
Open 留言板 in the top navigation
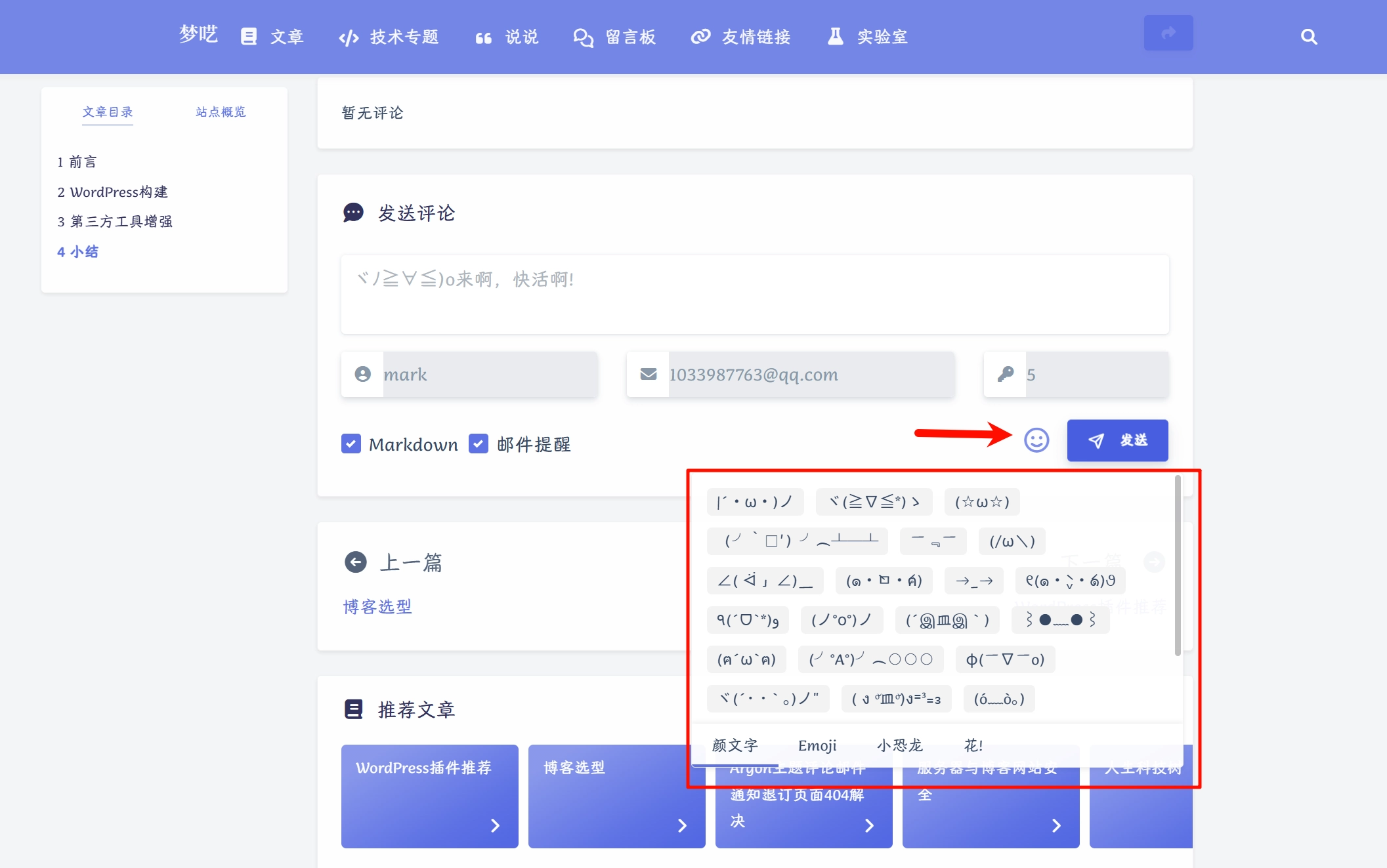coord(614,37)
